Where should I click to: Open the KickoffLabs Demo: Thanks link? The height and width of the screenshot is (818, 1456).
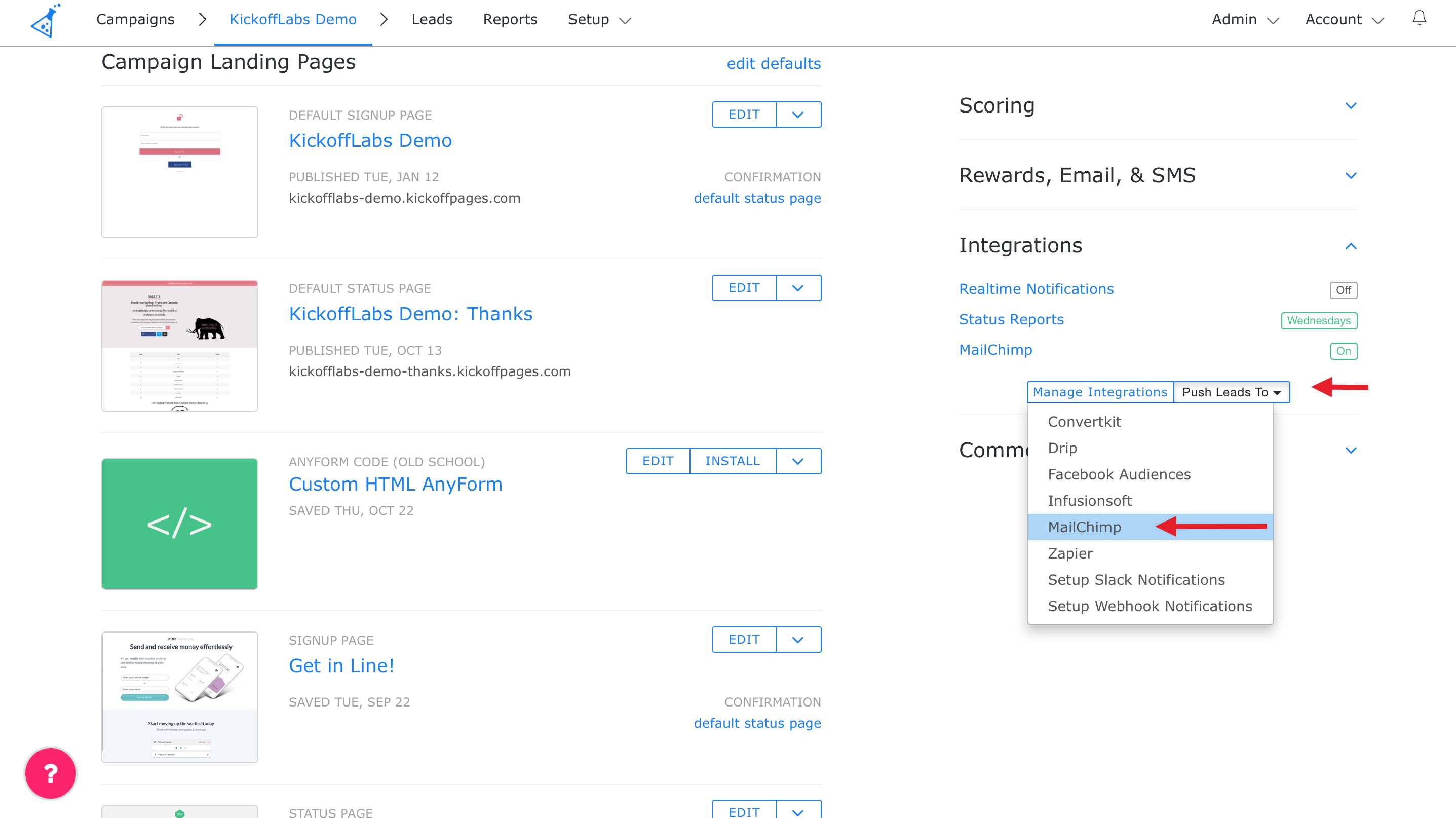coord(411,314)
